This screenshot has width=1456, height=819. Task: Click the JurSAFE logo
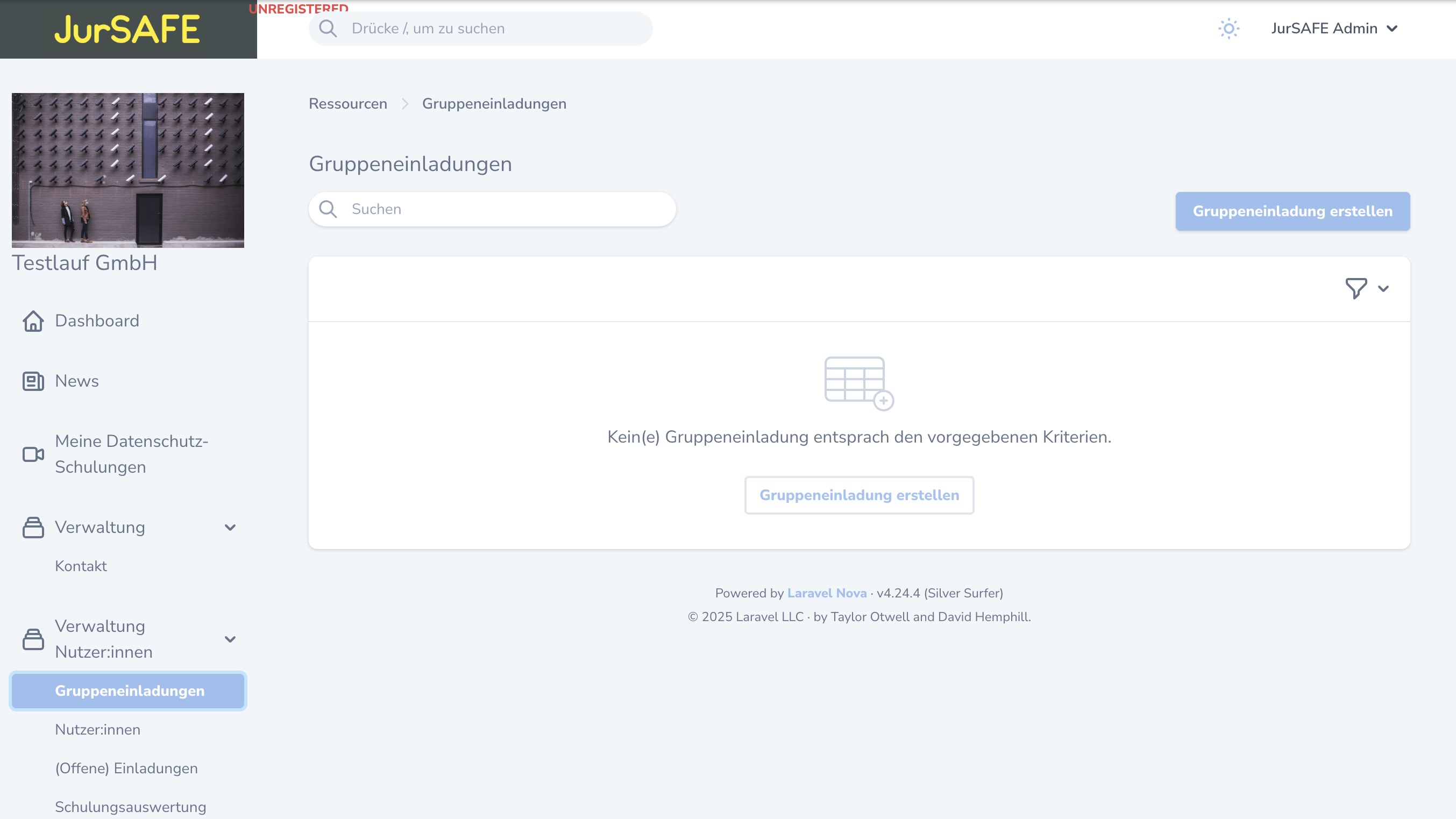tap(127, 30)
